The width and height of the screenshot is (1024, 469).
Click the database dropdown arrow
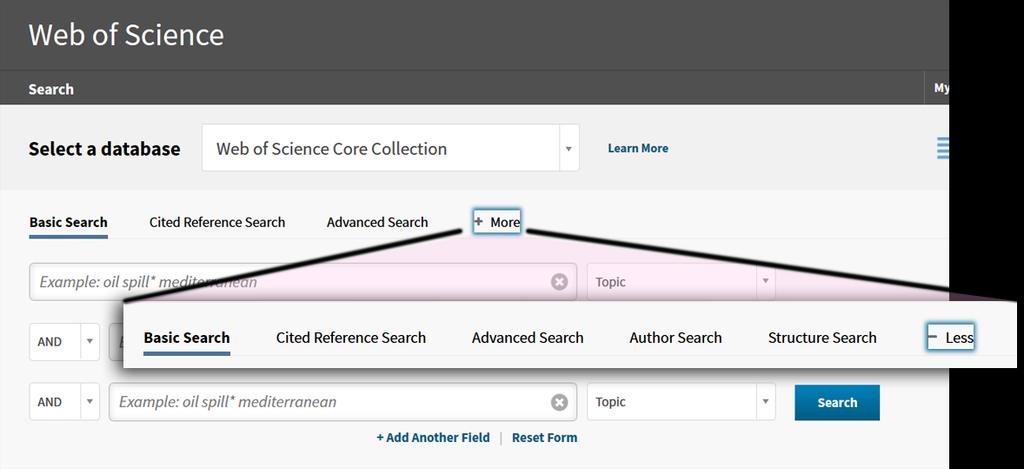568,149
